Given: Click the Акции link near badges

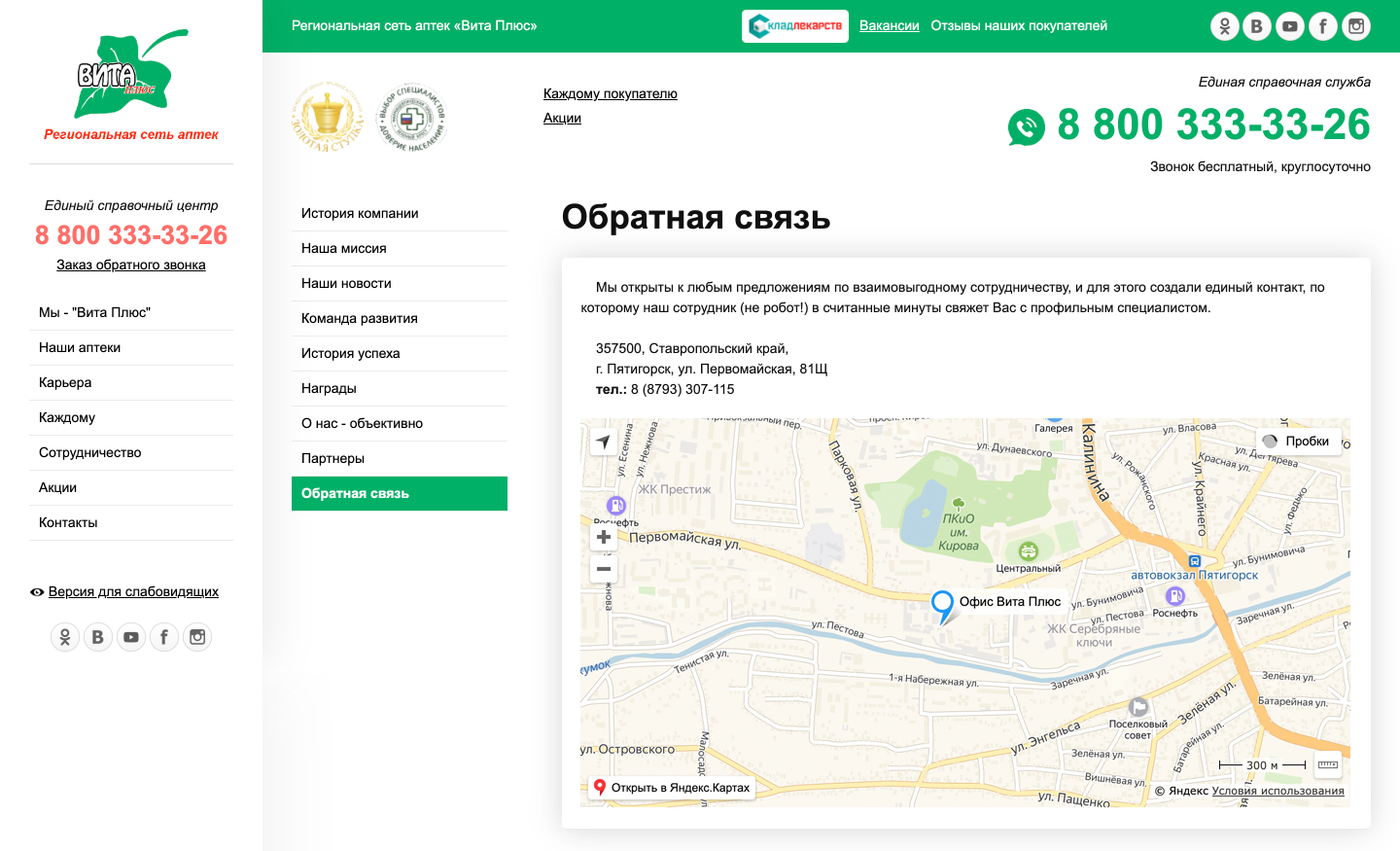Looking at the screenshot, I should pos(562,119).
